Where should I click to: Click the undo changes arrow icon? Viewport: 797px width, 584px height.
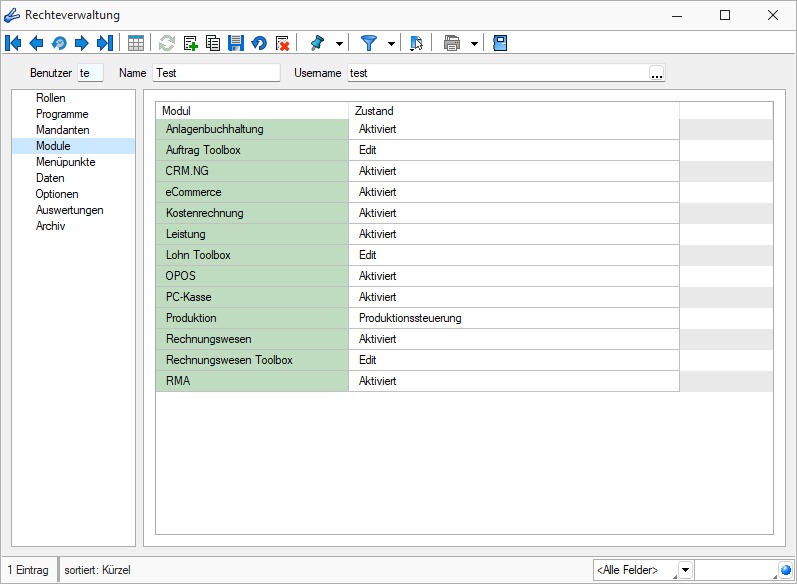coord(259,43)
